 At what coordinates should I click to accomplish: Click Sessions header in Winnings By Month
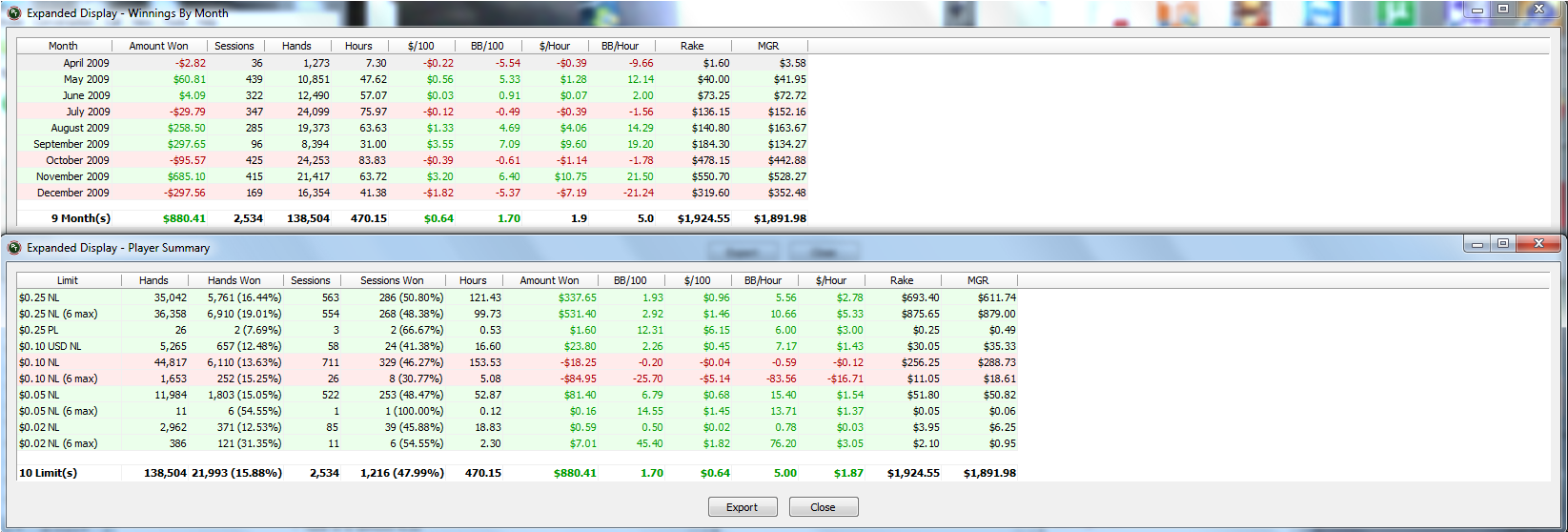coord(234,46)
